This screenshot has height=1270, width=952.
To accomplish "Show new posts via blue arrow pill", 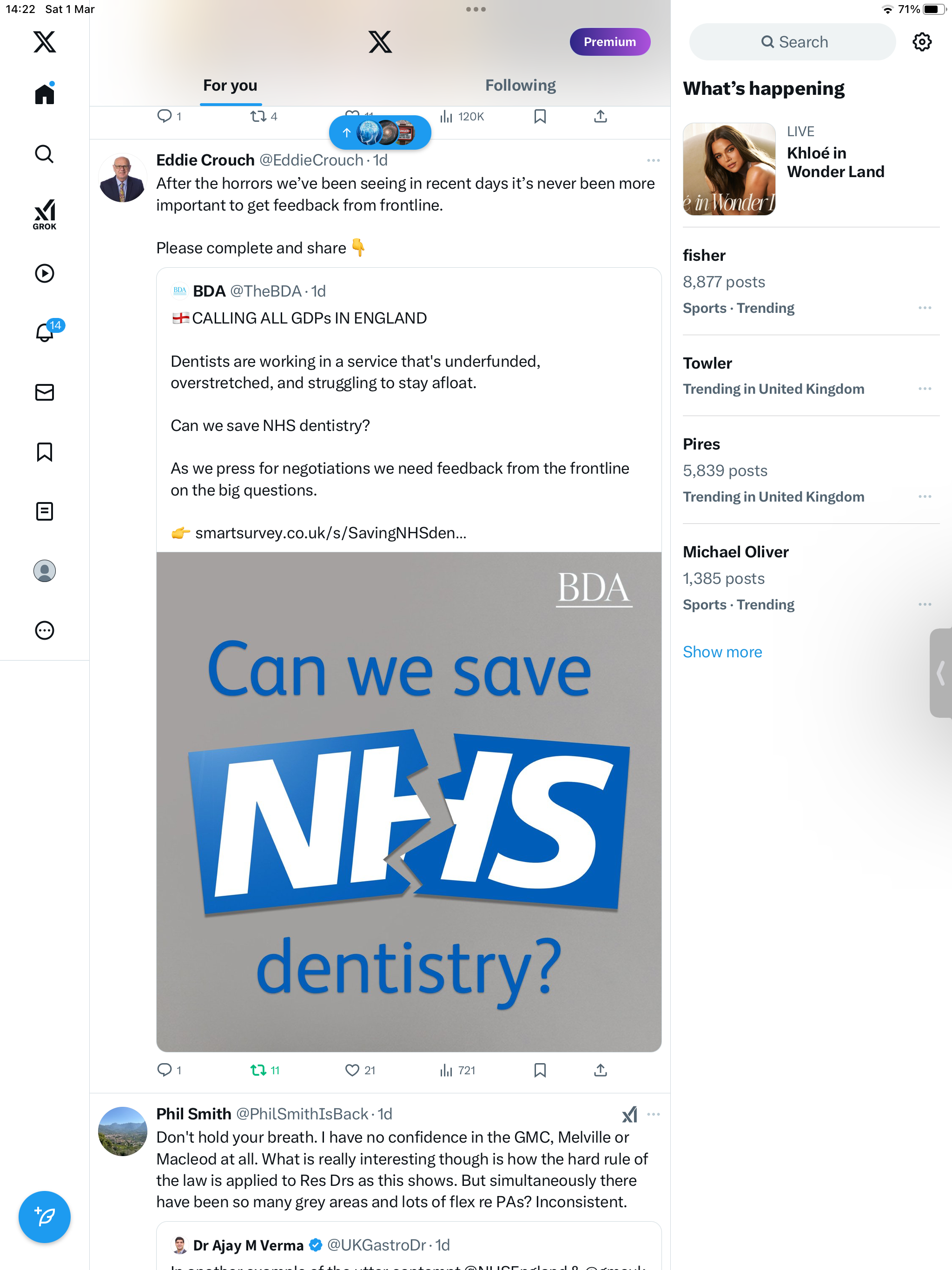I will [x=380, y=132].
